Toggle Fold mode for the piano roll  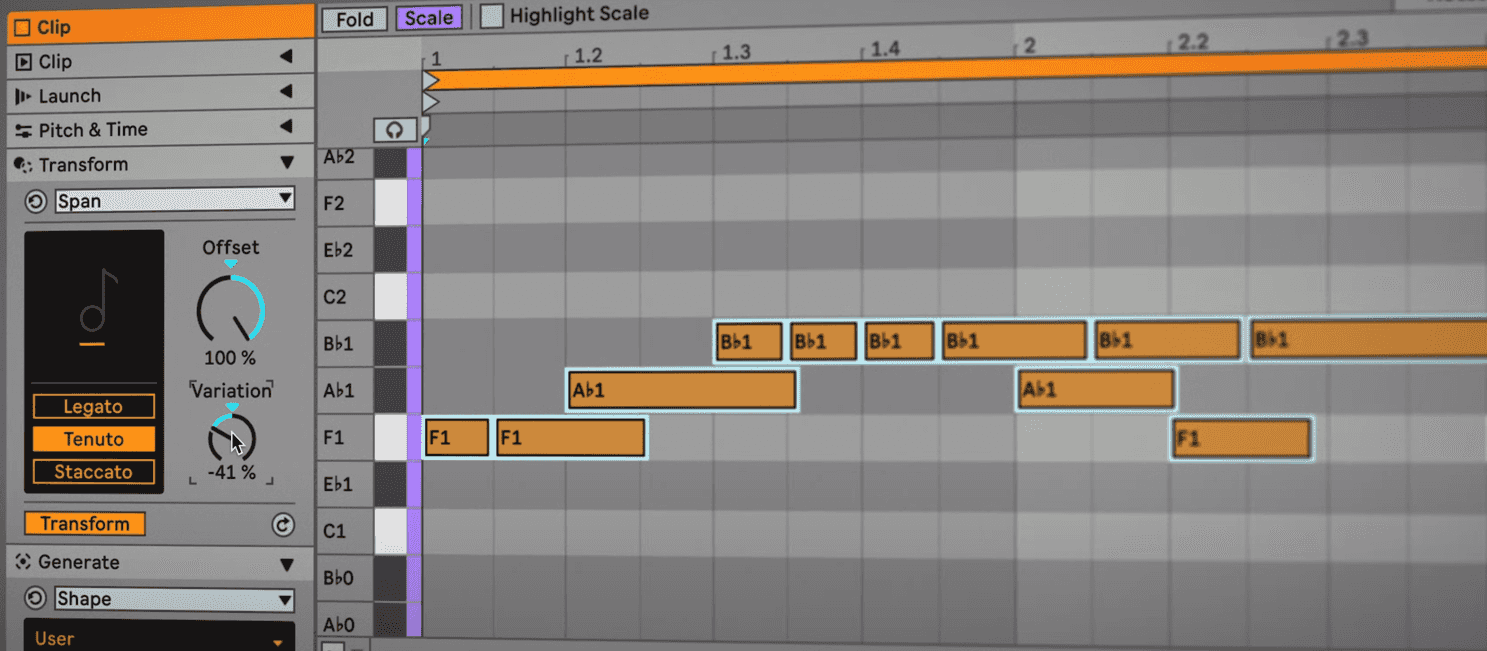coord(354,18)
